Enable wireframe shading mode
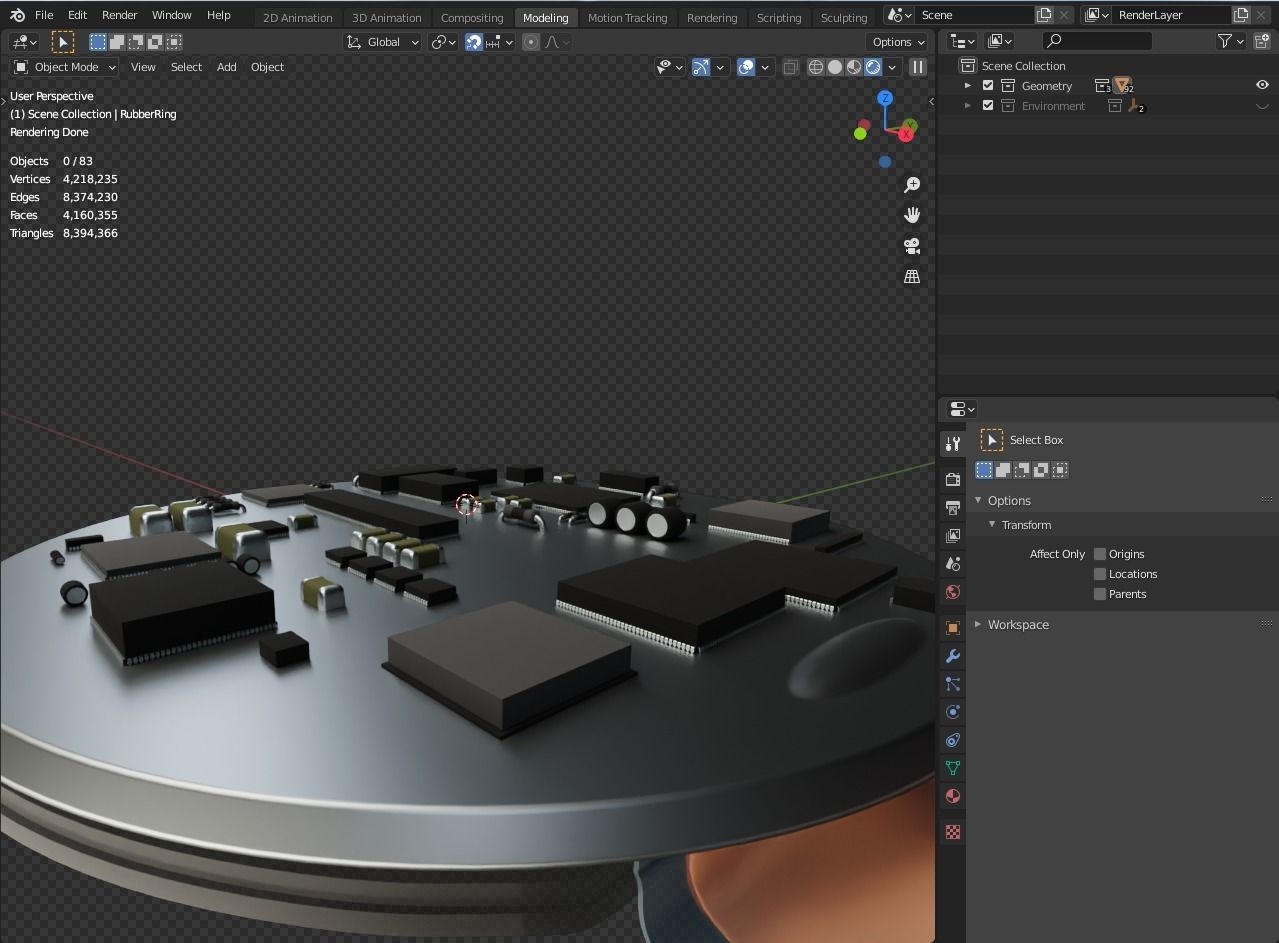This screenshot has height=943, width=1279. [814, 67]
